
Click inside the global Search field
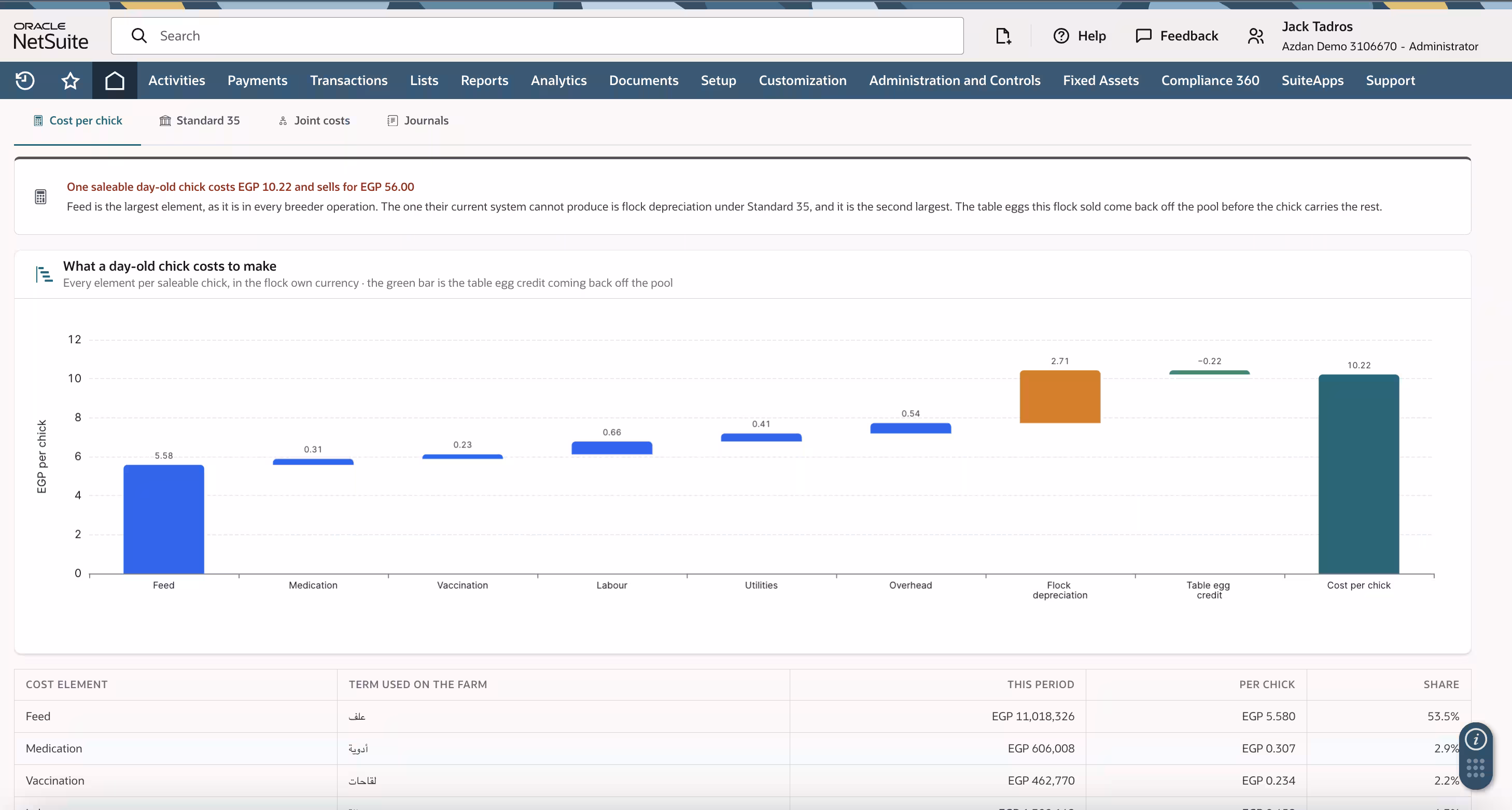coord(537,36)
